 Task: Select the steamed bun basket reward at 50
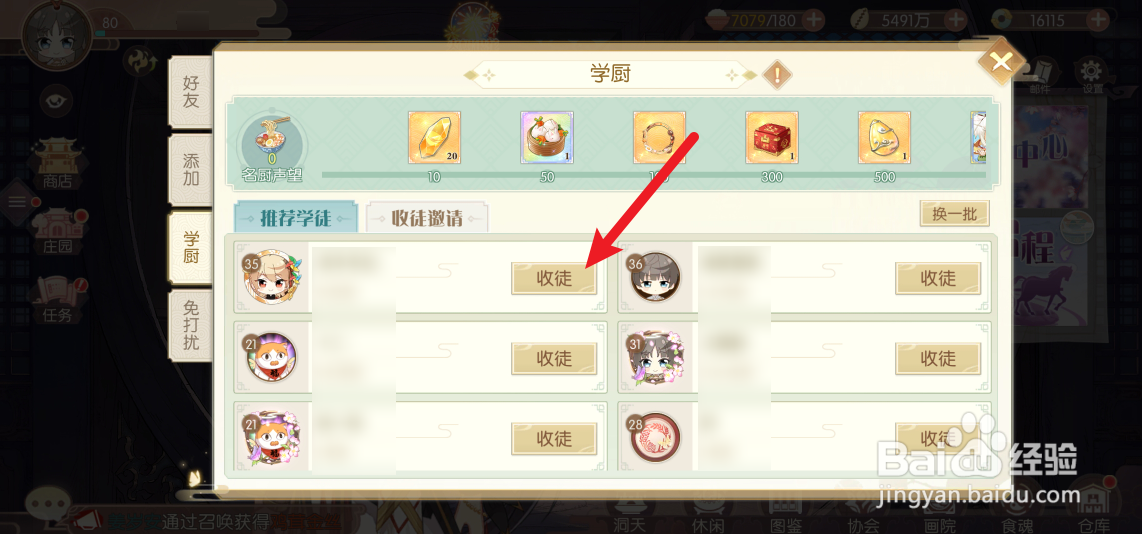(x=546, y=138)
